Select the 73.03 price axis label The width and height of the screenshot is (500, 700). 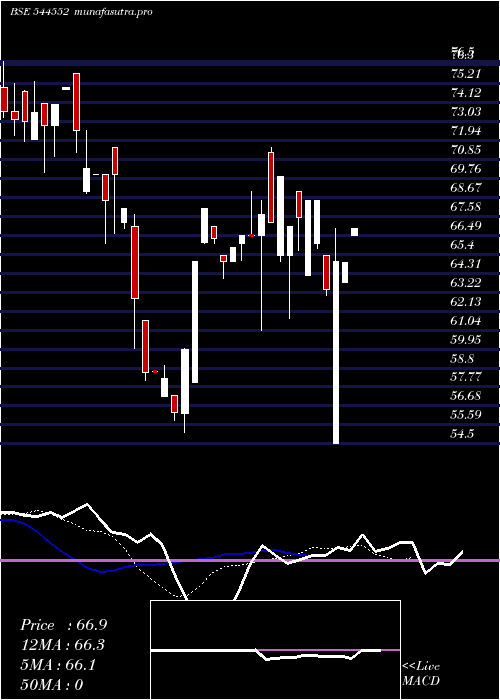tap(467, 112)
